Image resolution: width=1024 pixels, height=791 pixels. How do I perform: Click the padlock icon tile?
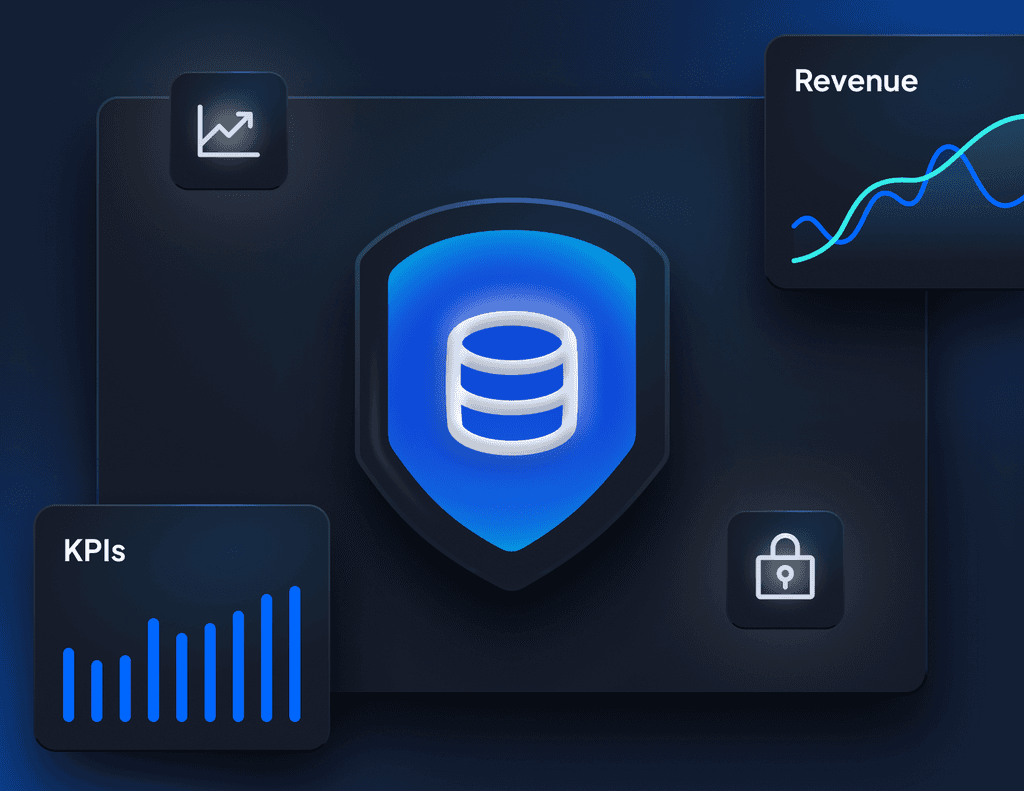tap(785, 570)
